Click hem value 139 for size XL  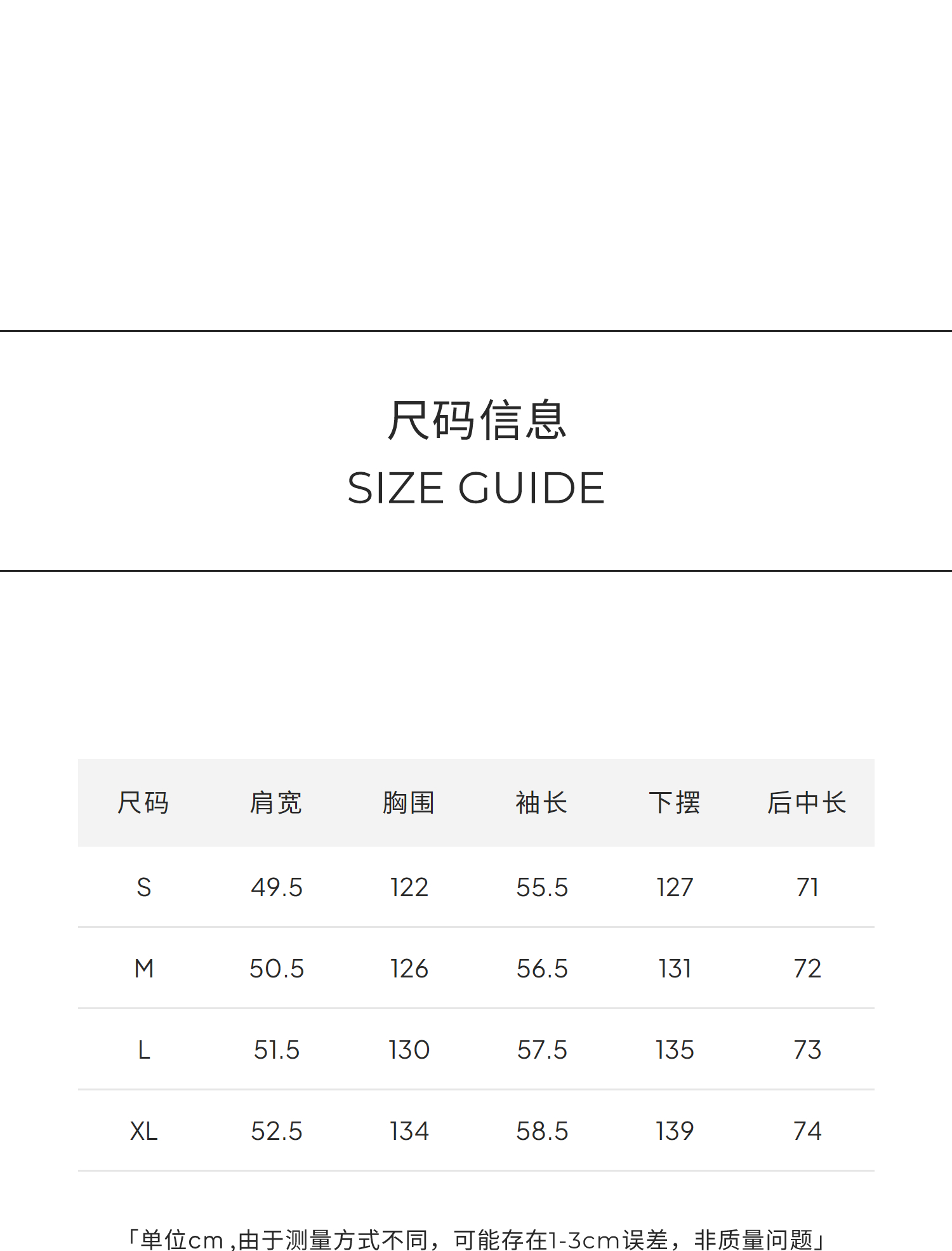(x=675, y=1131)
